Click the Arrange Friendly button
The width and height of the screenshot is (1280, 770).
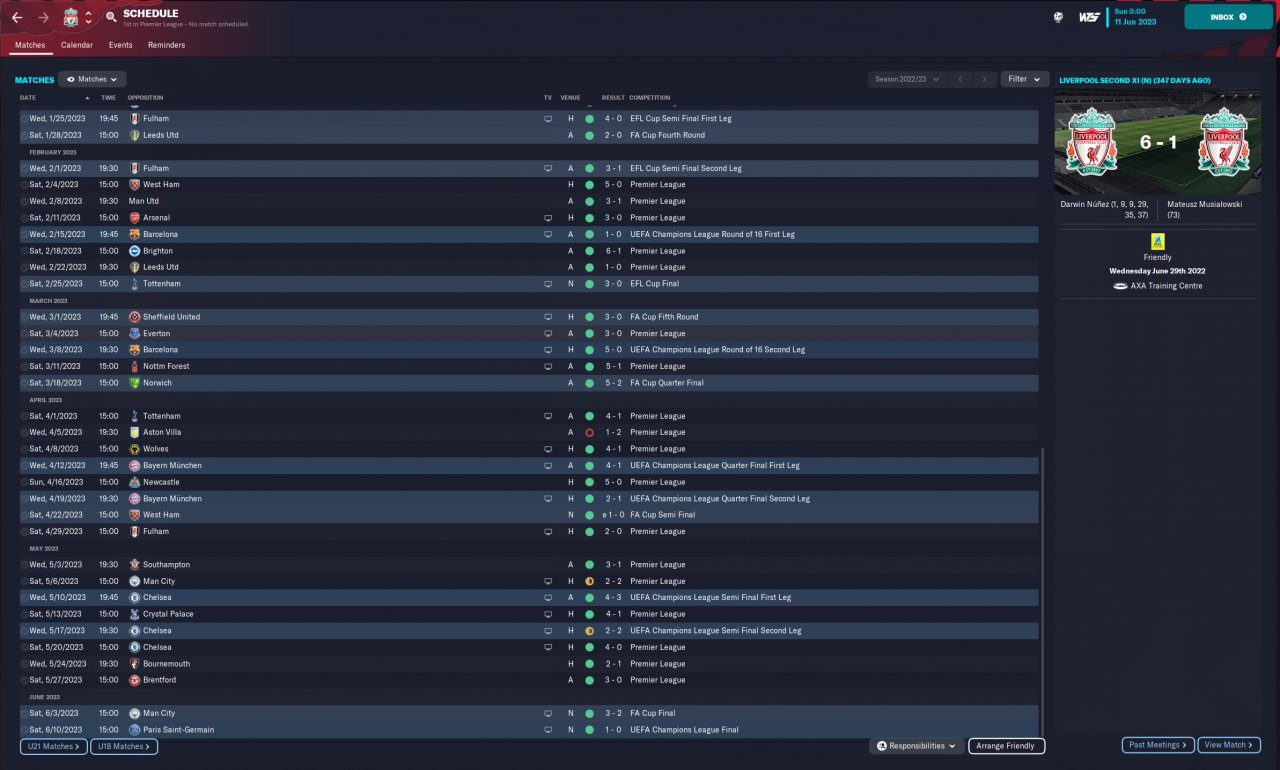pyautogui.click(x=1006, y=746)
